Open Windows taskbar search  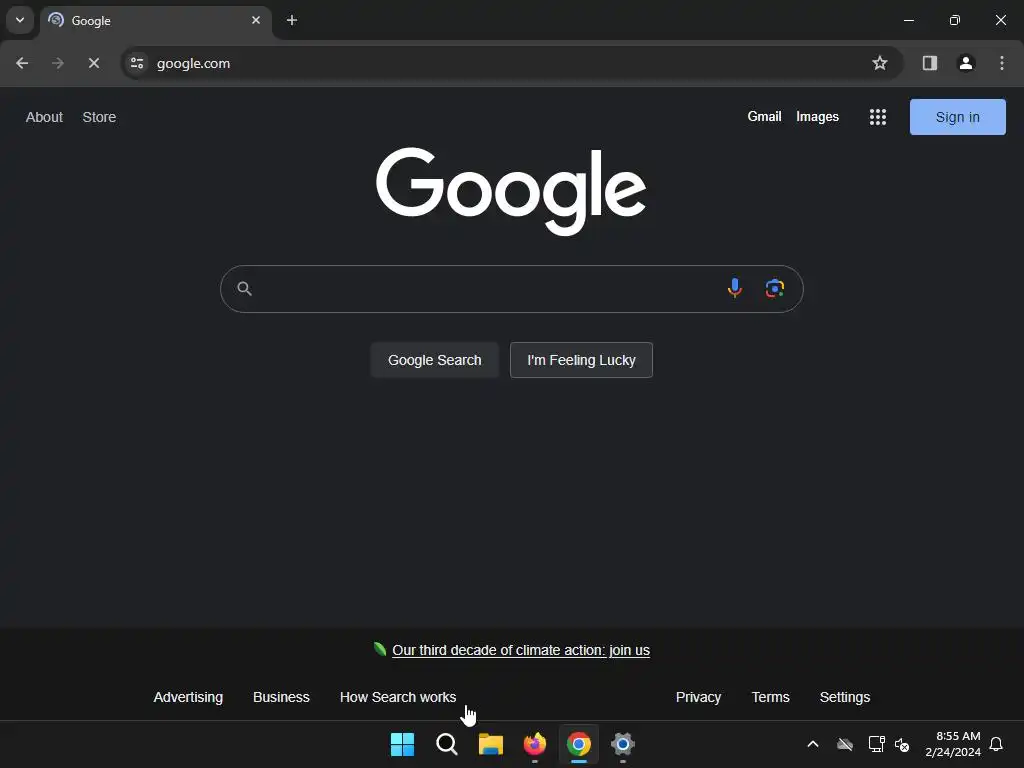pos(447,744)
